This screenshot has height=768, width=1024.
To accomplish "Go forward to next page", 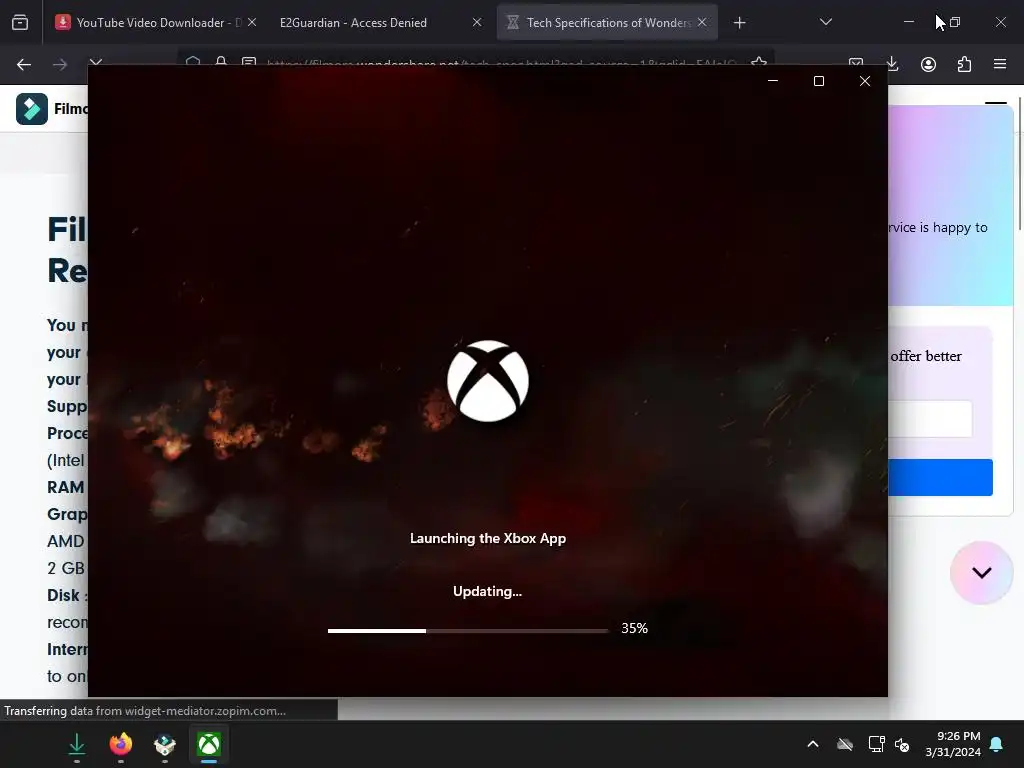I will (x=60, y=64).
